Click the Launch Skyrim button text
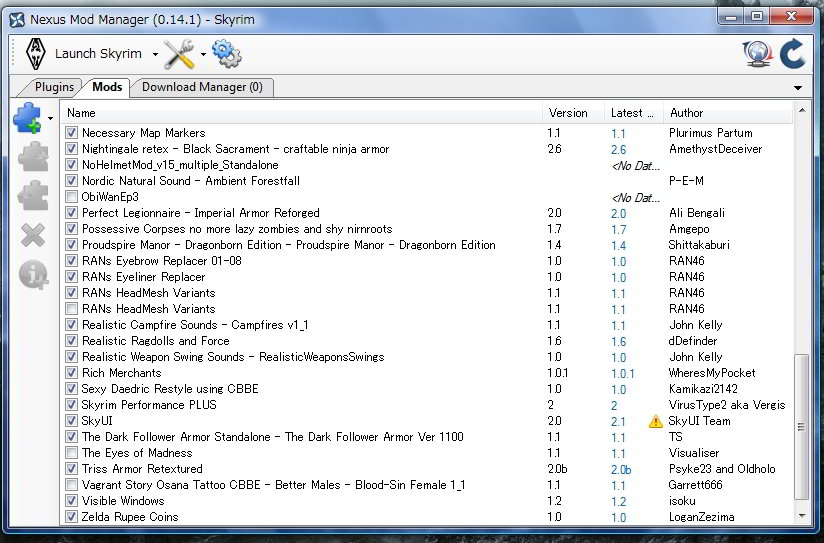The image size is (824, 543). [98, 54]
